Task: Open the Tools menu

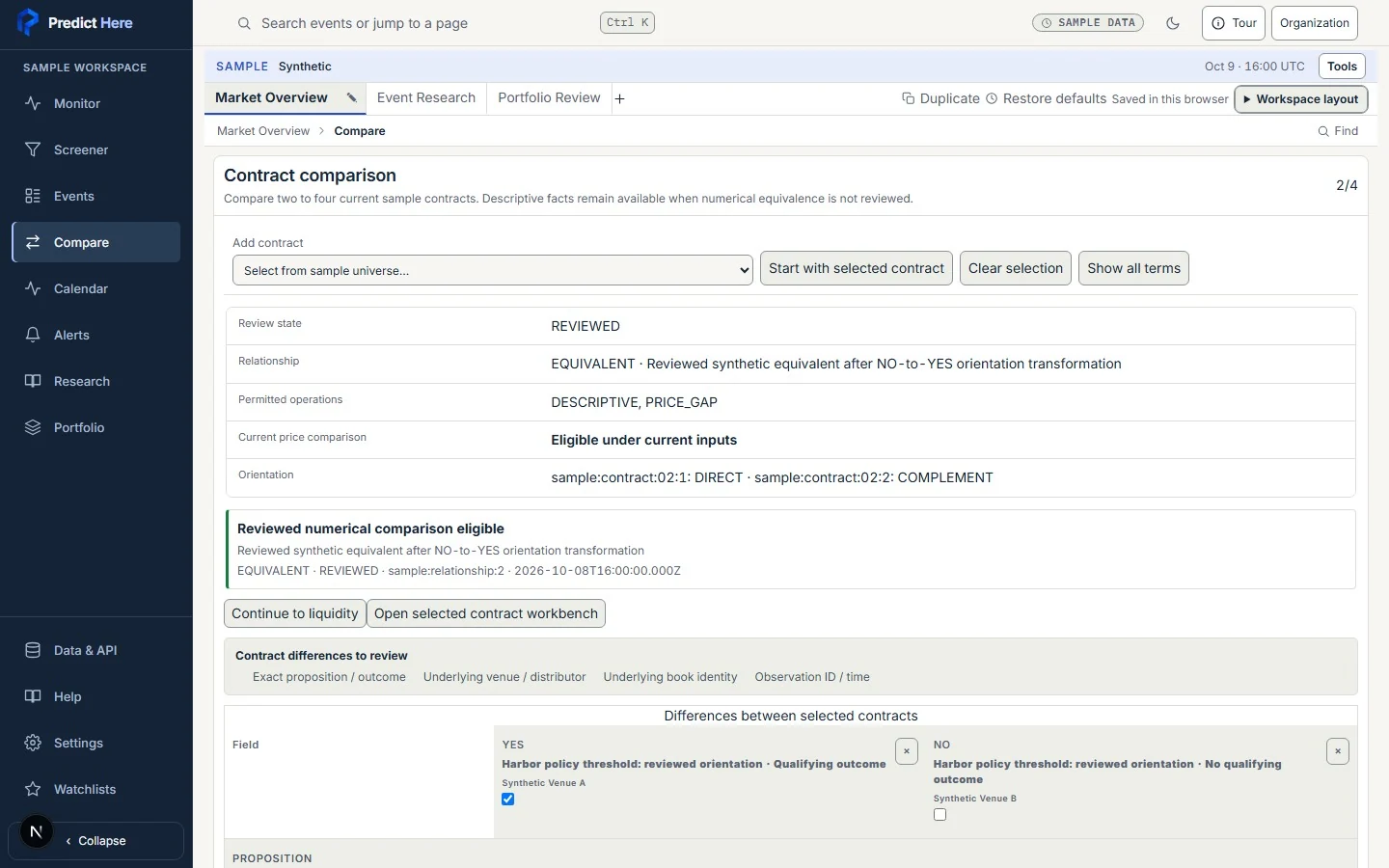Action: click(1342, 67)
